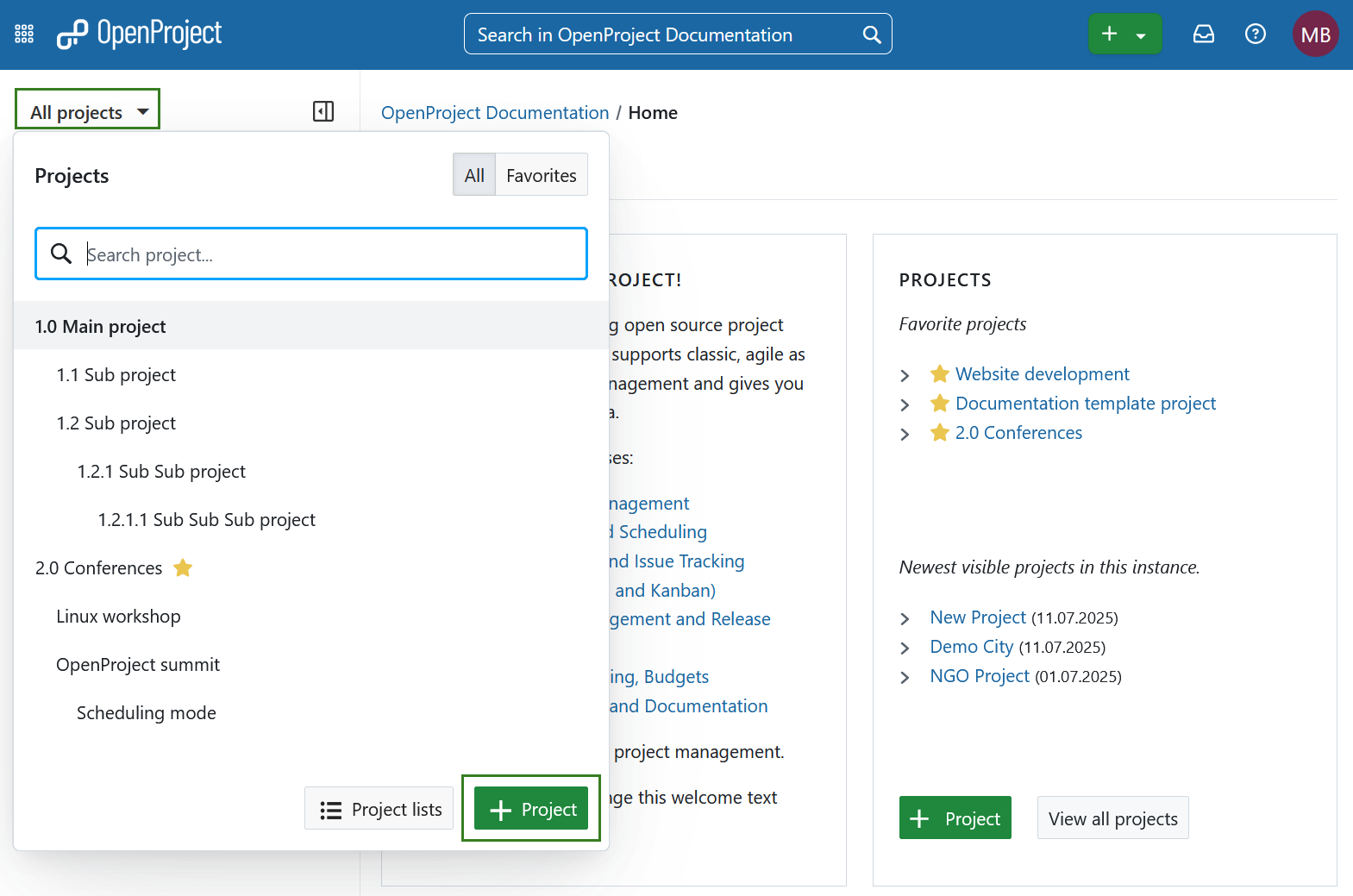Open the Documentation link in welcome text
The width and height of the screenshot is (1353, 896).
click(689, 705)
